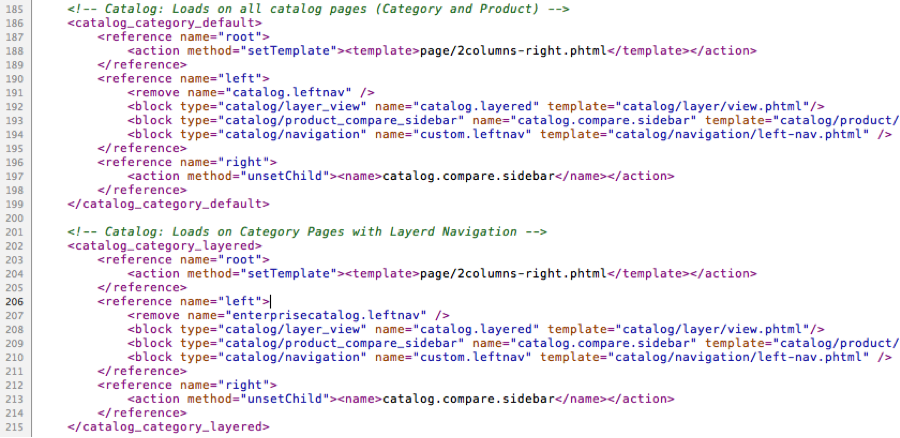
Task: Click type="catalog/layer_view" on line 192
Action: (273, 106)
